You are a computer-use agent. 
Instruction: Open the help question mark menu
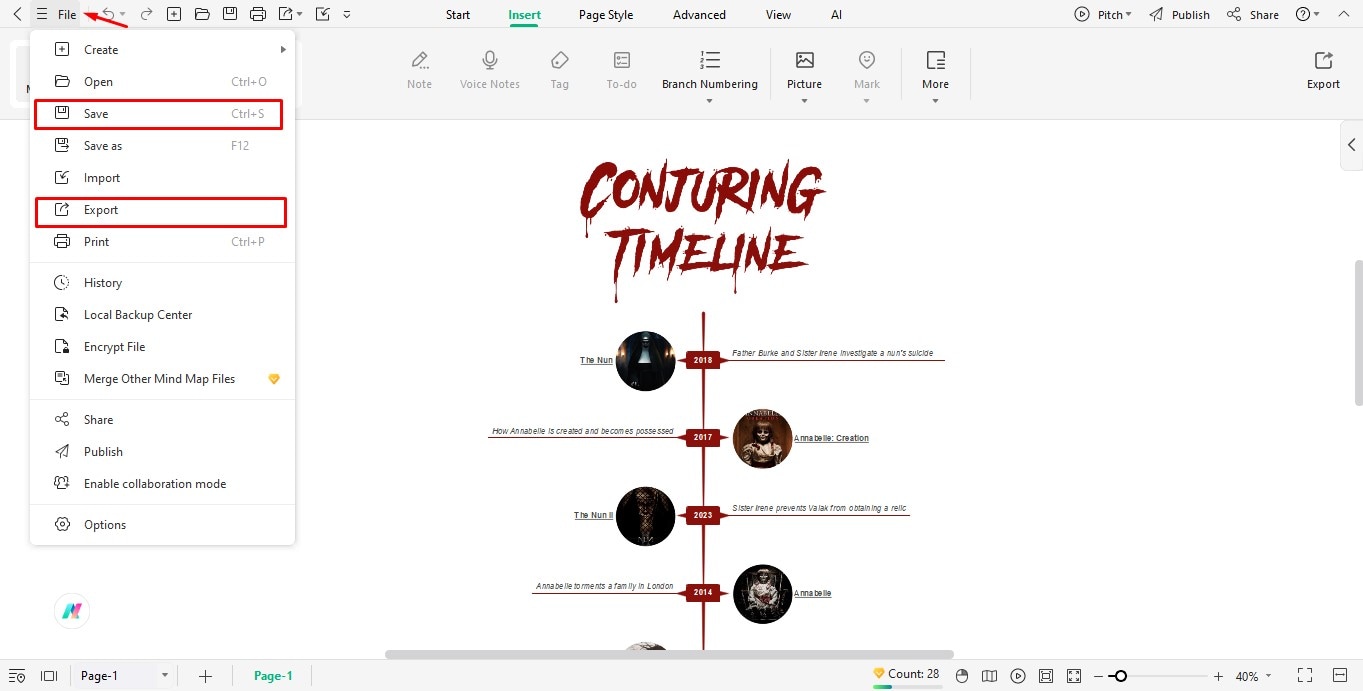click(x=1307, y=15)
